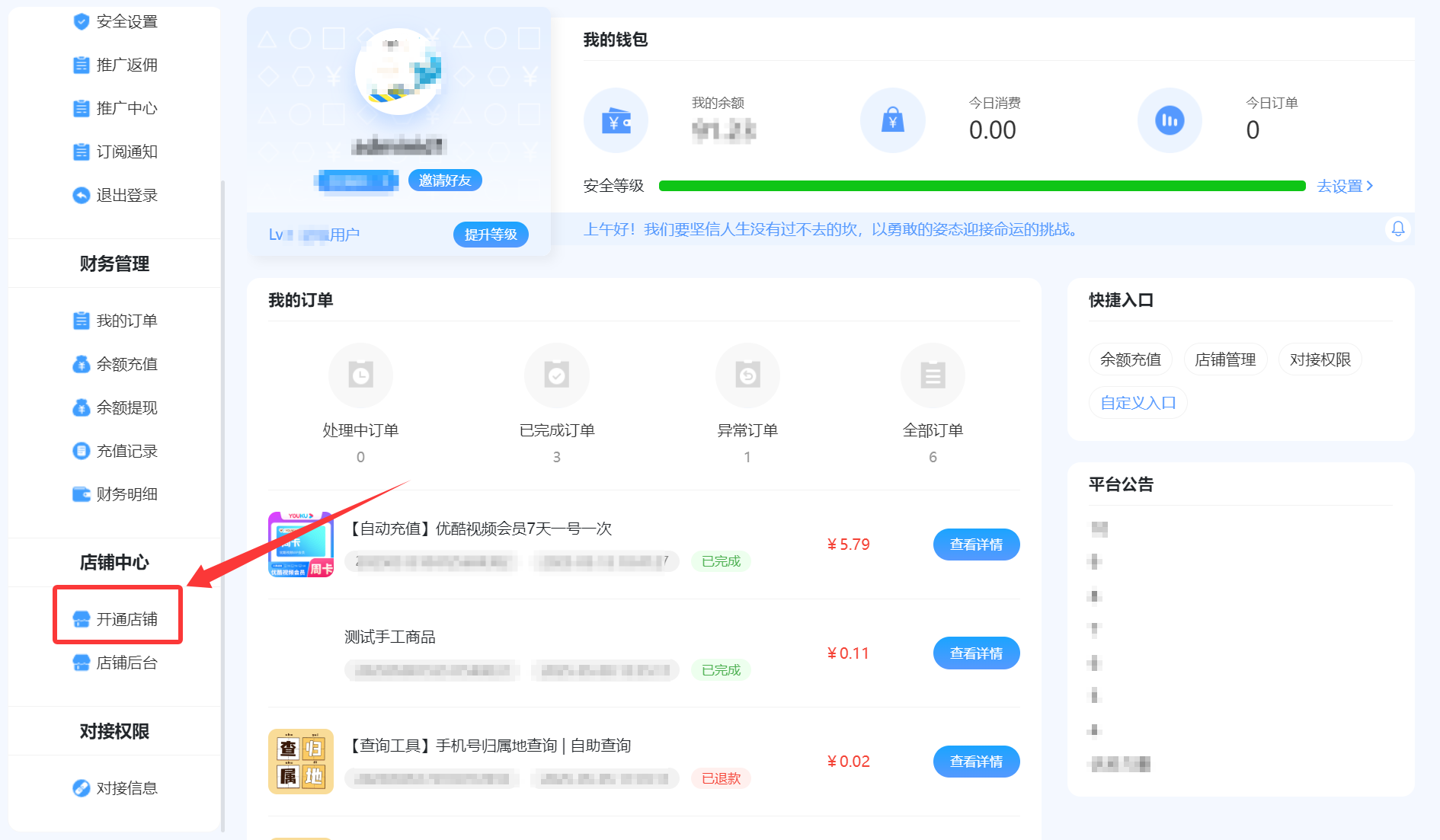The width and height of the screenshot is (1440, 840).
Task: Click the 提升等级 button
Action: click(491, 235)
